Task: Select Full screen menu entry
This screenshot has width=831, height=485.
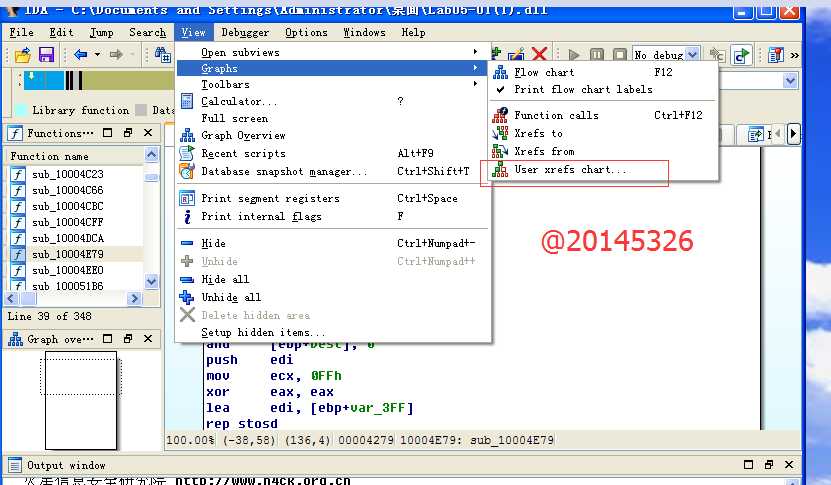Action: (333, 118)
